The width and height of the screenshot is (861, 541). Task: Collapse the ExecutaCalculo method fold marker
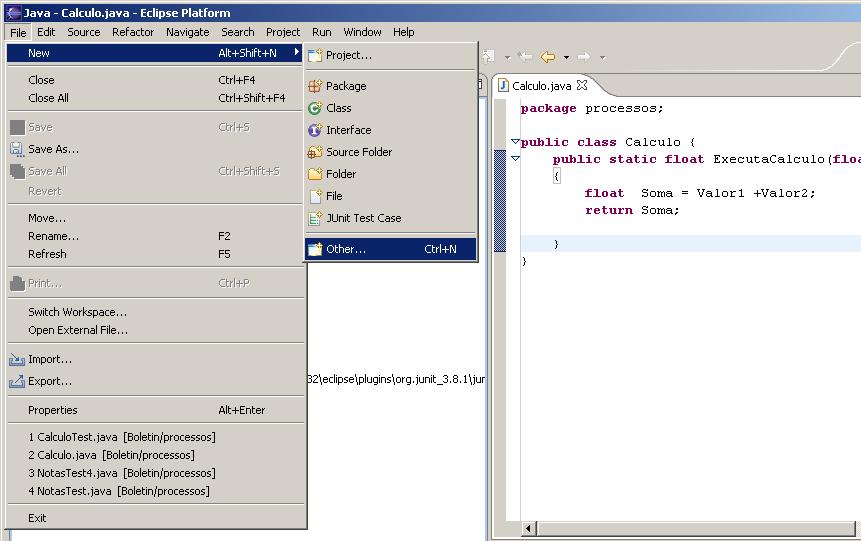point(515,159)
